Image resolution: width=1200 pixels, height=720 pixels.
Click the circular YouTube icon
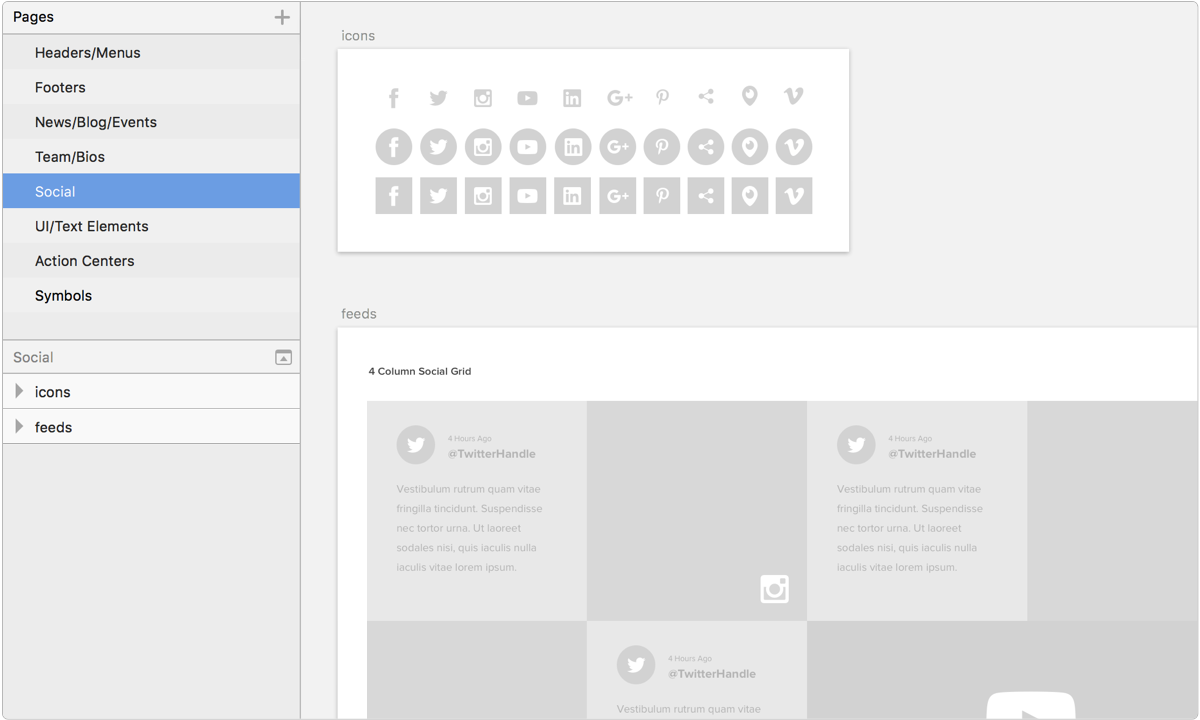tap(528, 147)
